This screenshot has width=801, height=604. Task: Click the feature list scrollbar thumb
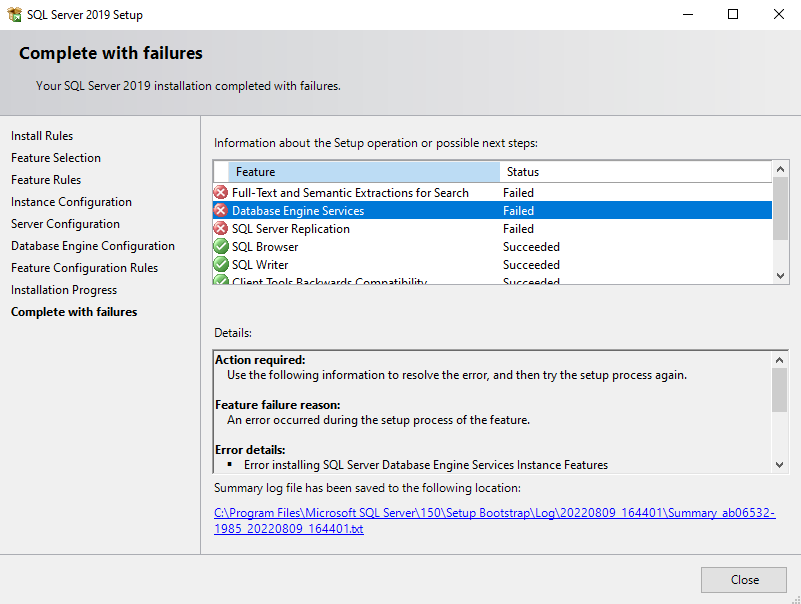(x=780, y=208)
